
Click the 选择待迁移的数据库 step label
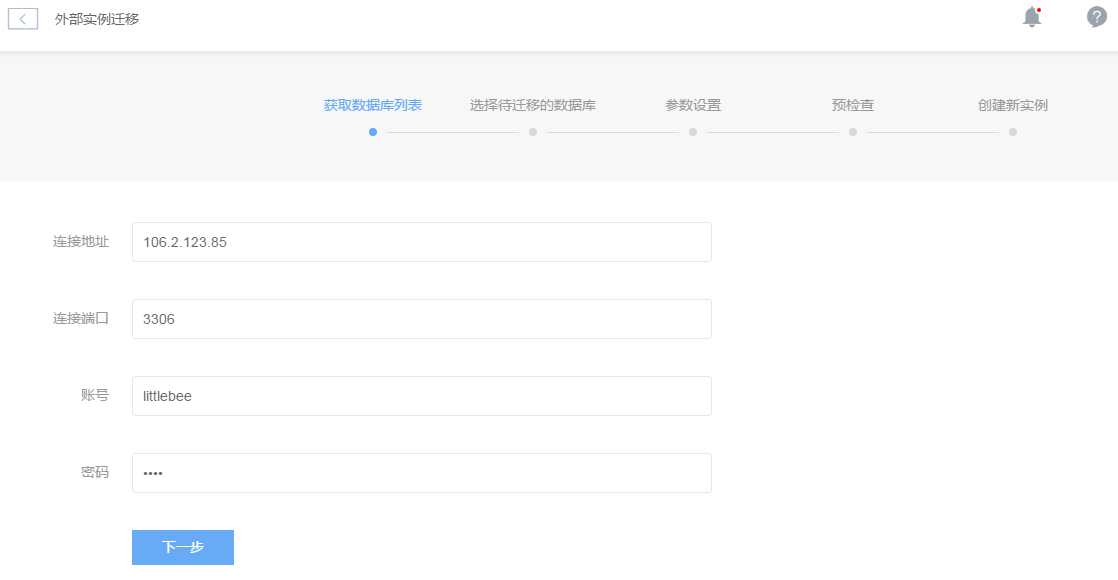(532, 104)
